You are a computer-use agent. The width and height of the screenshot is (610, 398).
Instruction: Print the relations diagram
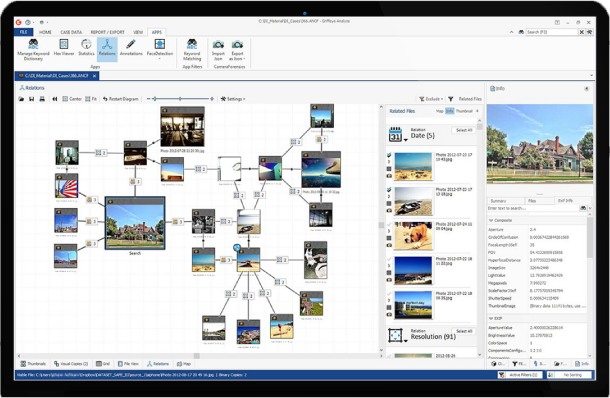(42, 99)
